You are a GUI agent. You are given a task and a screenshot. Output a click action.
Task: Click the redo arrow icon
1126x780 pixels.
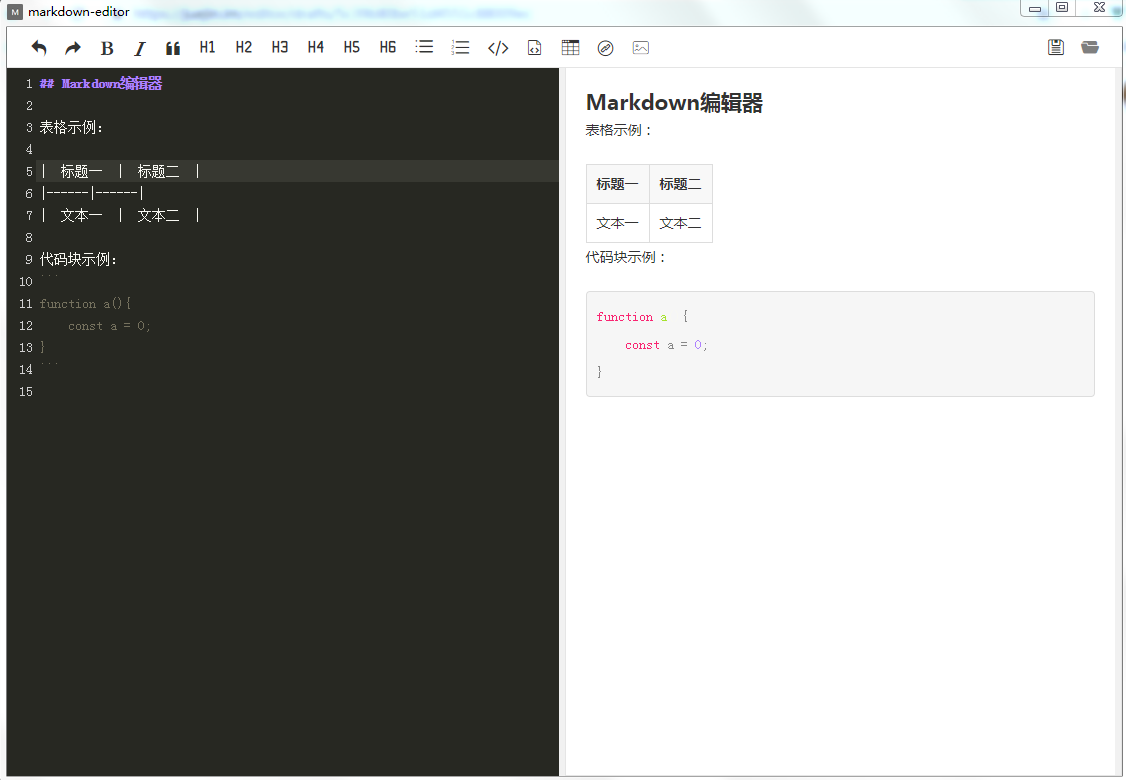click(x=73, y=48)
